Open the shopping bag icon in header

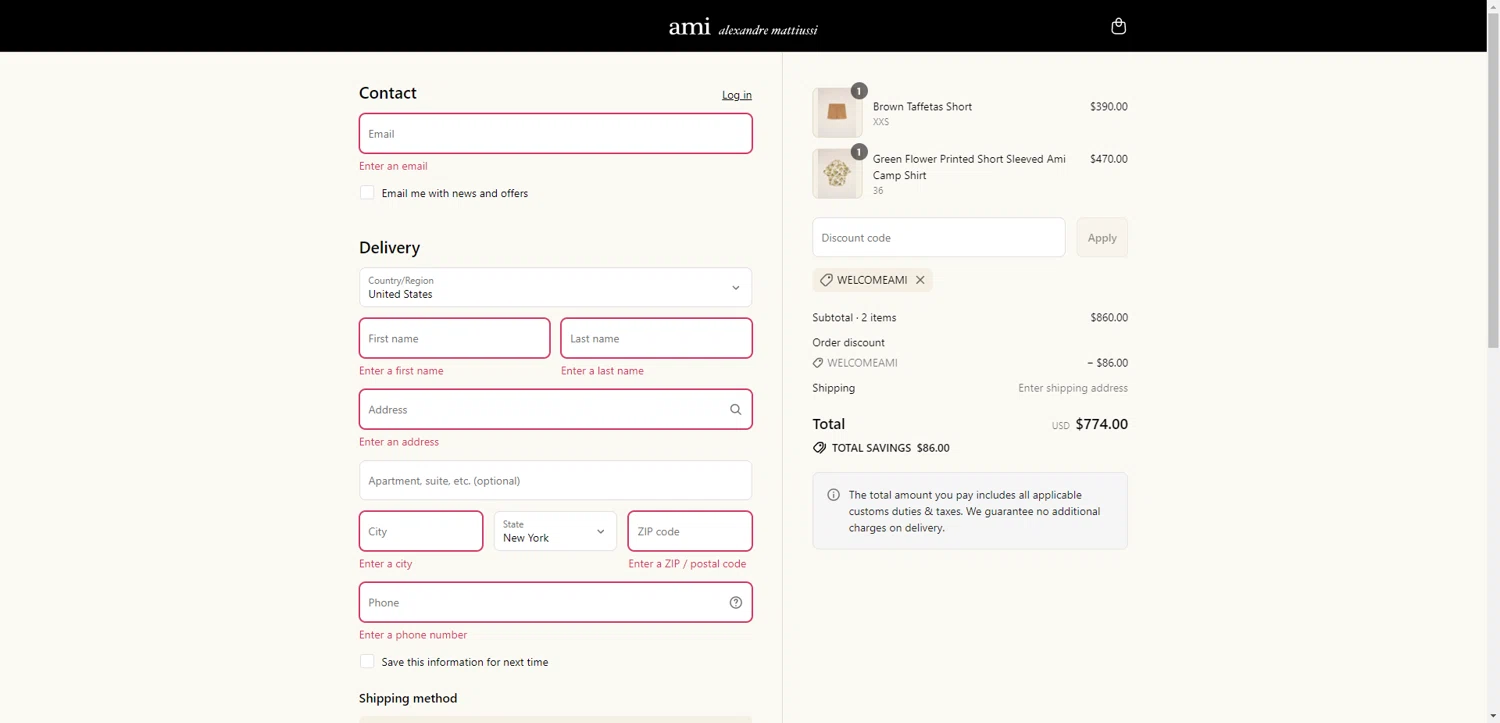(x=1118, y=26)
